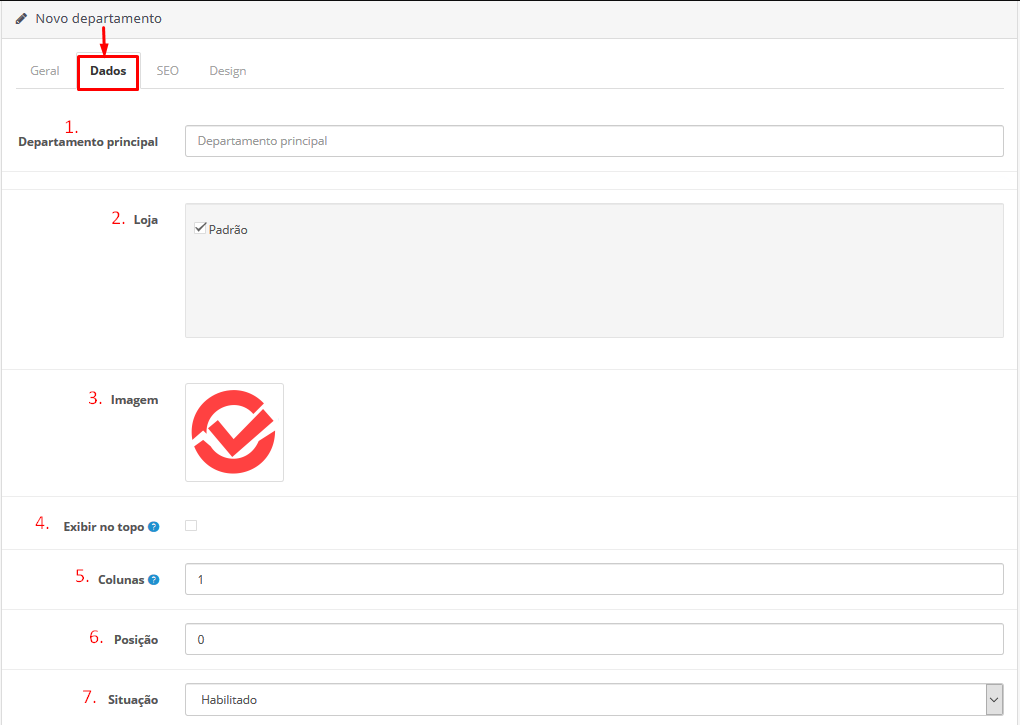Click into the Colunas input field
Image resolution: width=1020 pixels, height=725 pixels.
coord(594,579)
